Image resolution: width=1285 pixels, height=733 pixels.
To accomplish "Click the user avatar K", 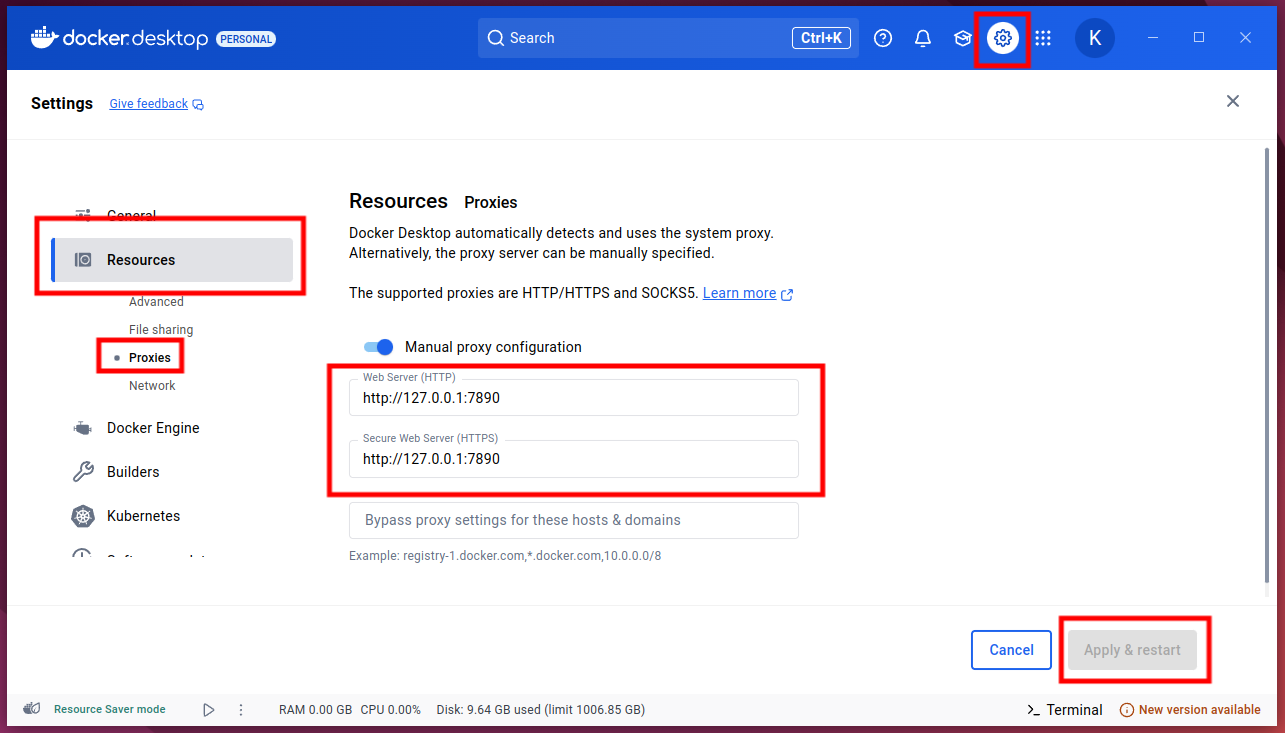I will 1095,38.
